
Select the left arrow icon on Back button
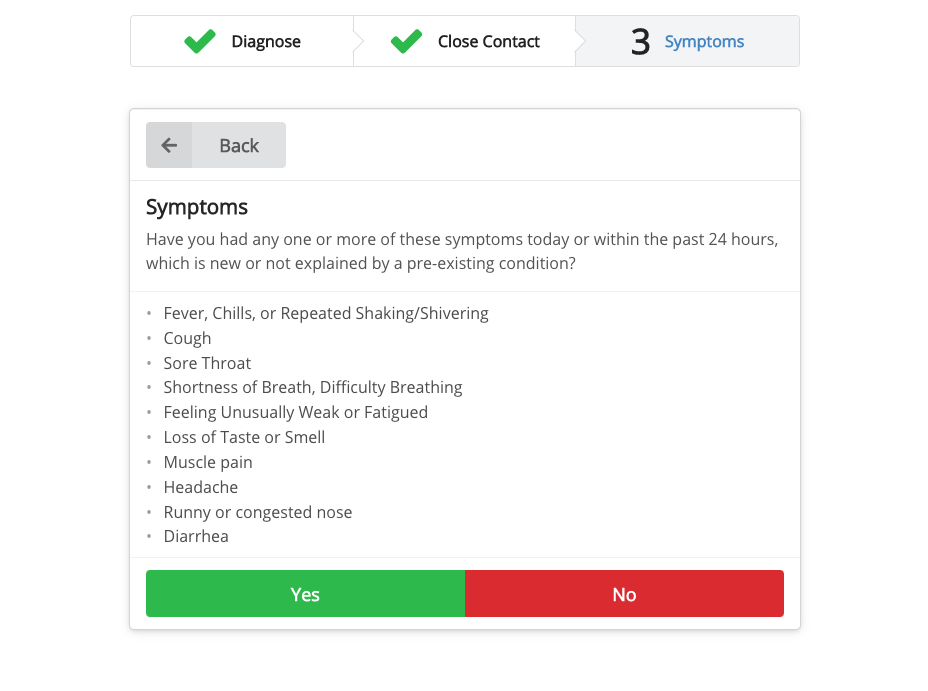169,144
